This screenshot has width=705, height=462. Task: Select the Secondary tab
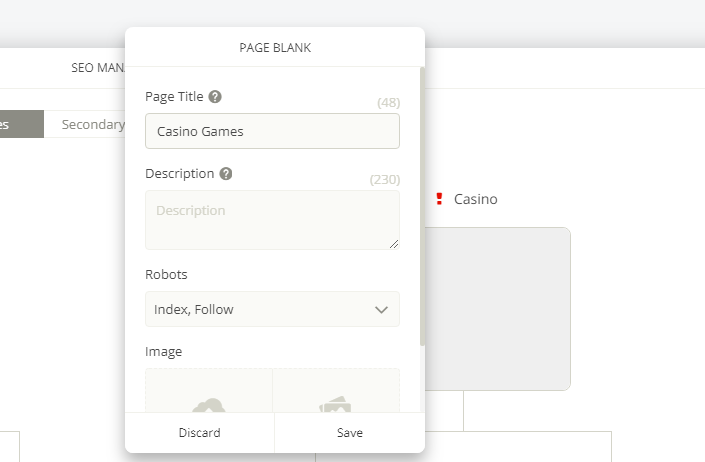pyautogui.click(x=94, y=124)
